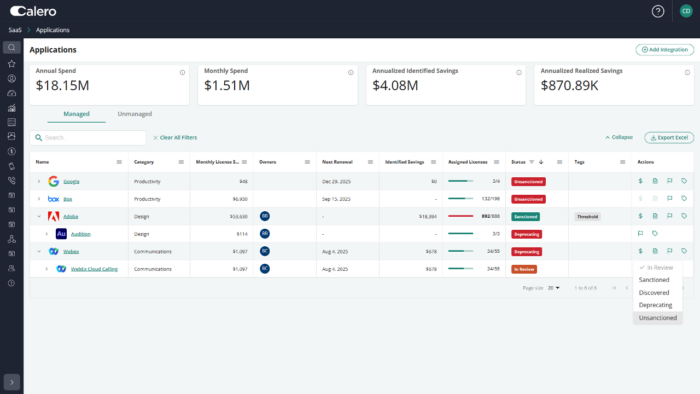Click tag icon in Webex row

(x=684, y=251)
